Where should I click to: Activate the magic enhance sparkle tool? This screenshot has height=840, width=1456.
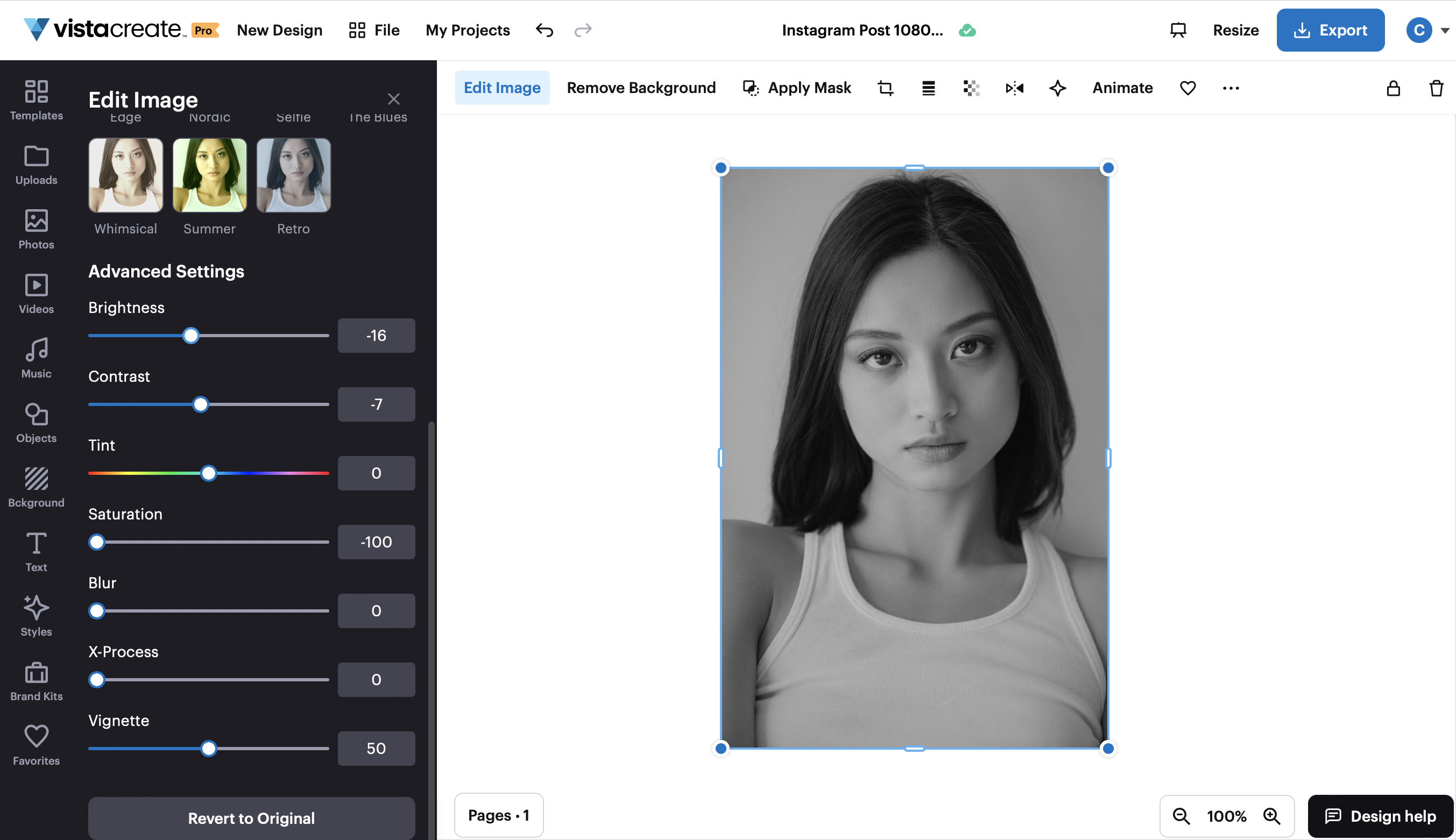pos(1057,88)
